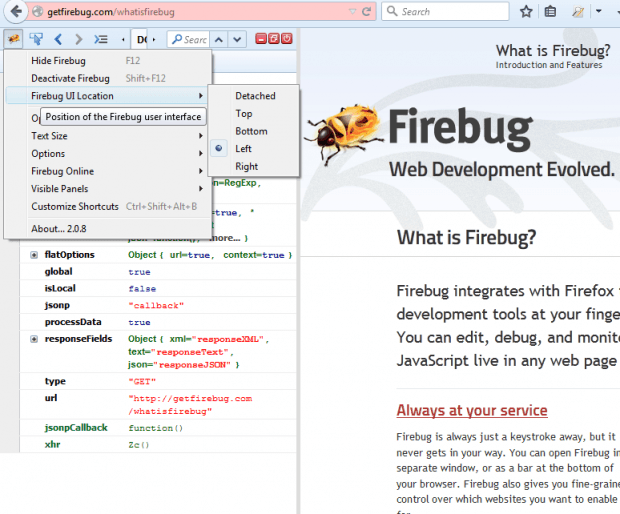The width and height of the screenshot is (620, 514).
Task: Detach Firebug into separate window button
Action: [x=274, y=38]
